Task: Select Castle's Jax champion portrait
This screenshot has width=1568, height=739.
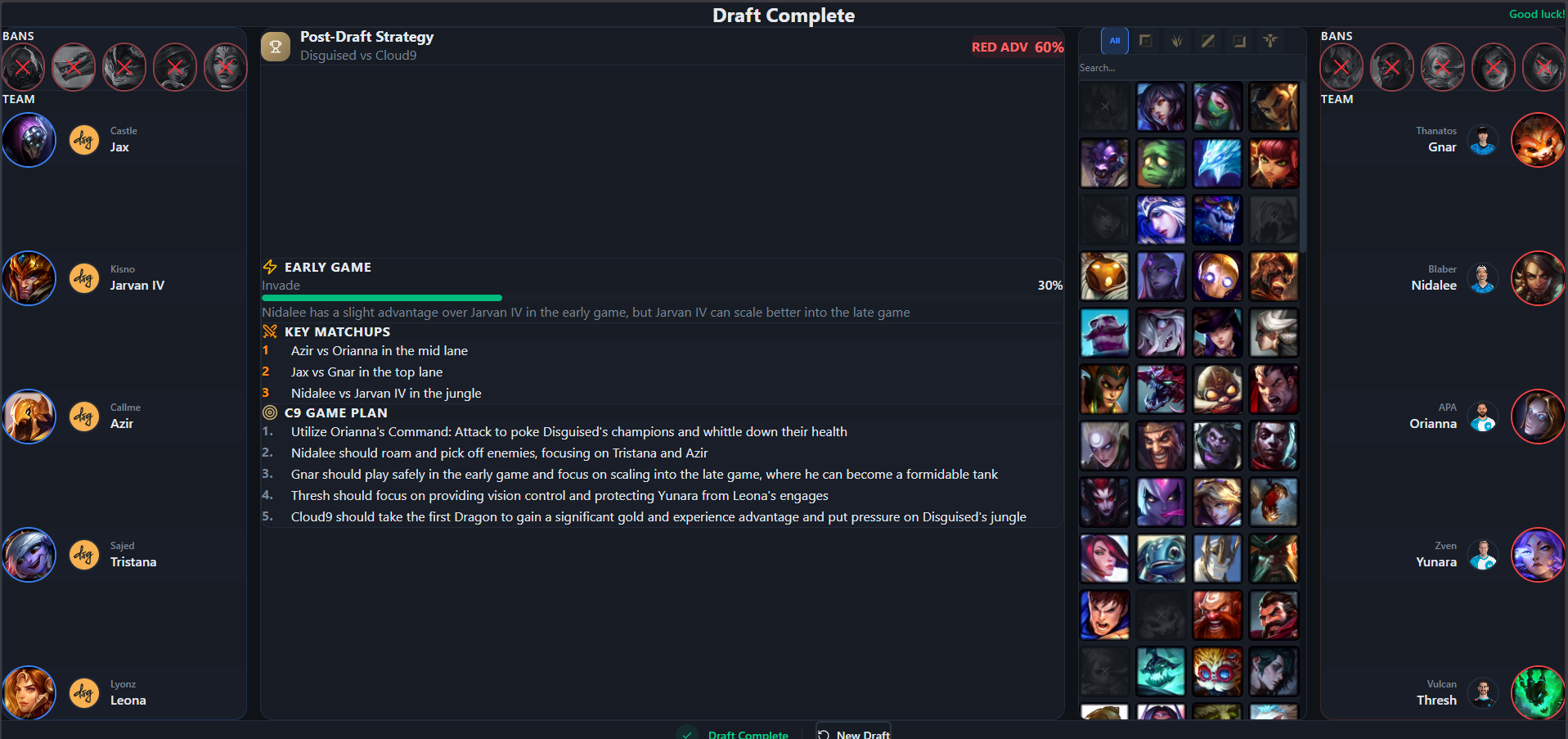Action: coord(29,140)
